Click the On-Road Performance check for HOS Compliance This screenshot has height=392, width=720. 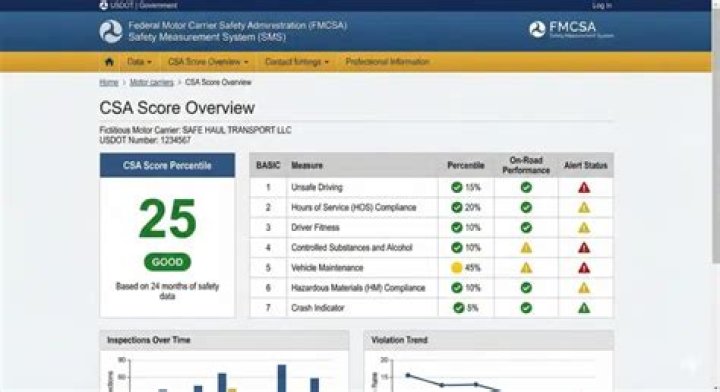pyautogui.click(x=526, y=207)
